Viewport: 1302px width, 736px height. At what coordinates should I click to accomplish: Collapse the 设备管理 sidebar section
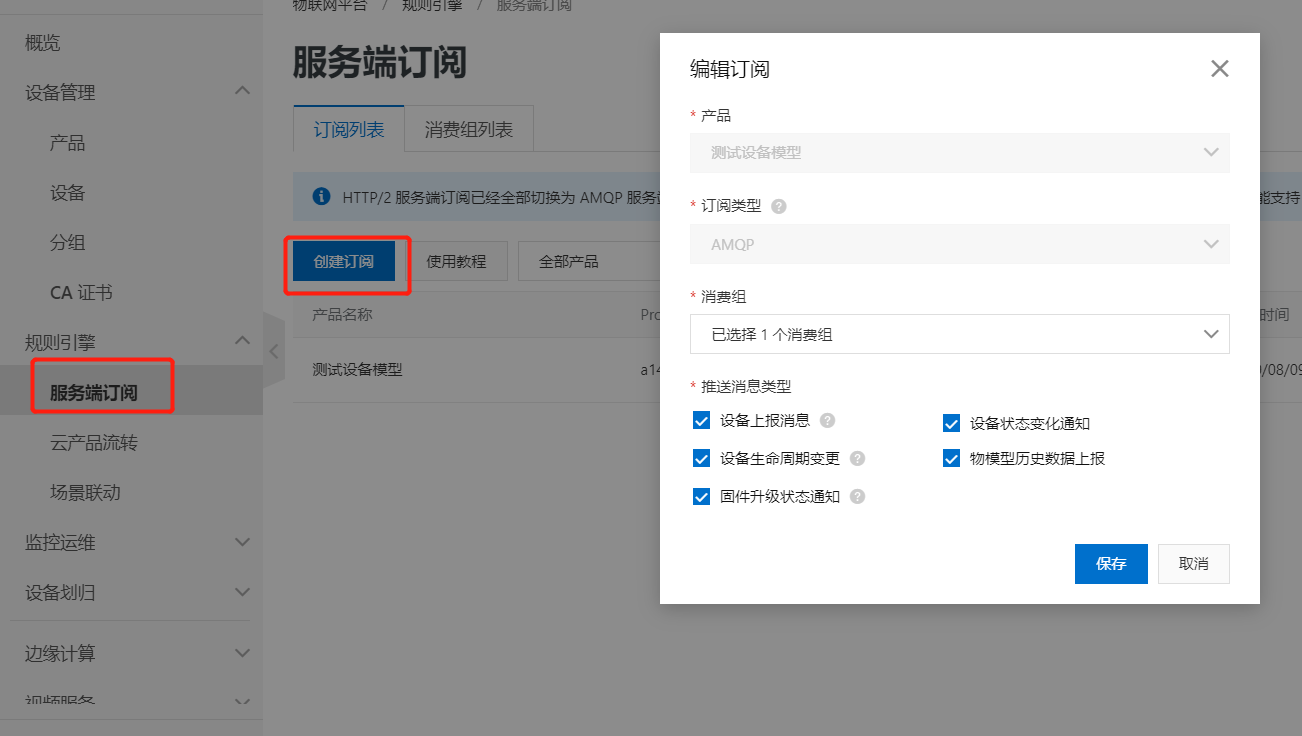241,92
